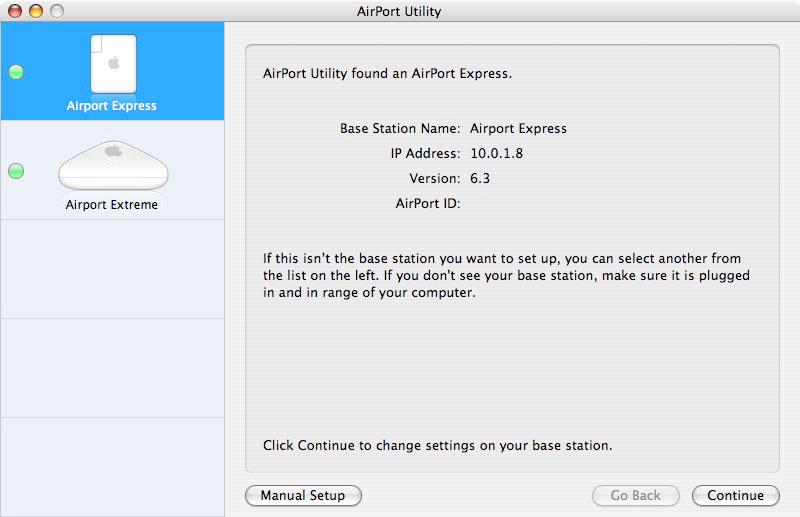
Task: Select the Airport Express device icon
Action: pyautogui.click(x=113, y=63)
